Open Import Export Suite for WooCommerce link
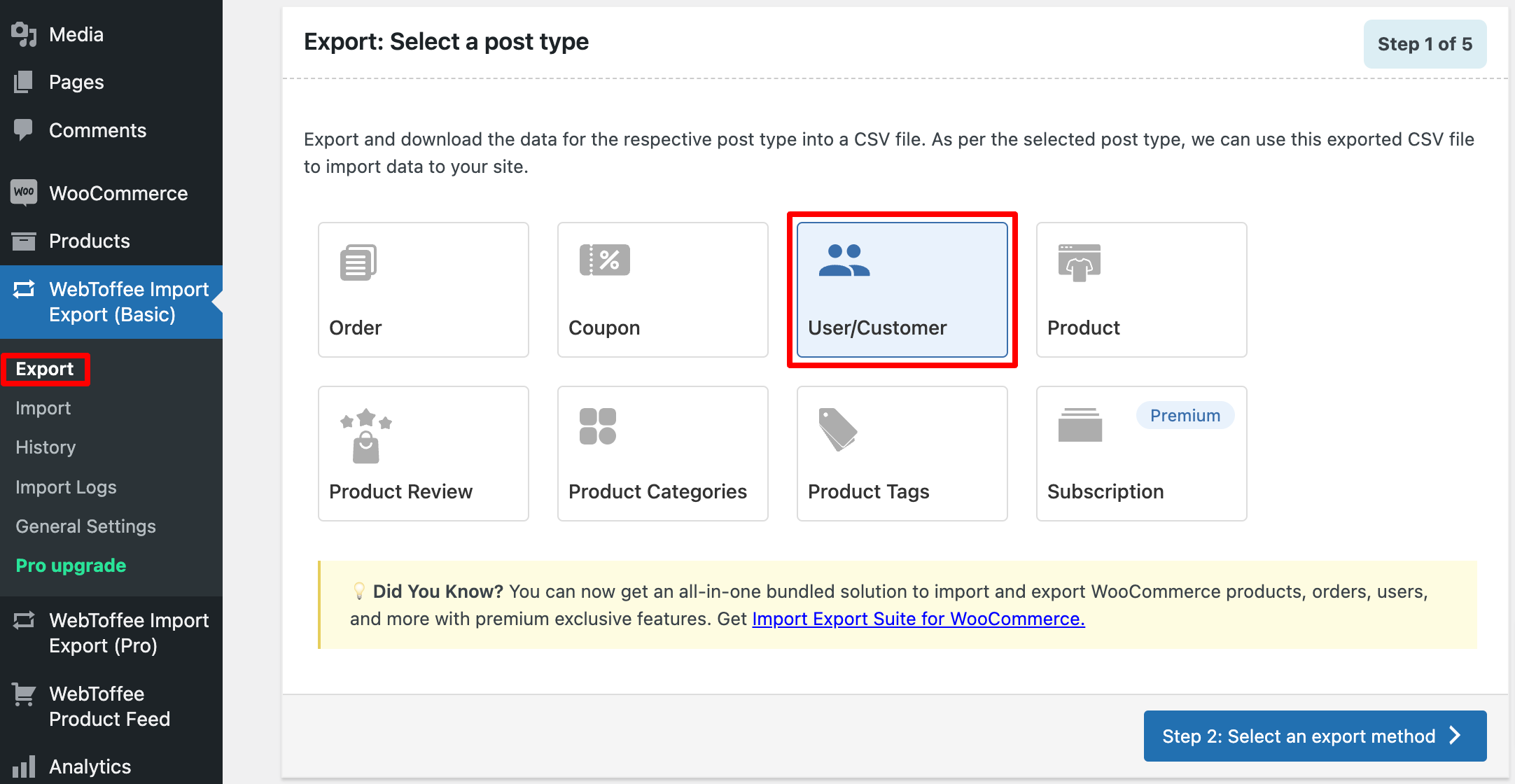 (919, 619)
